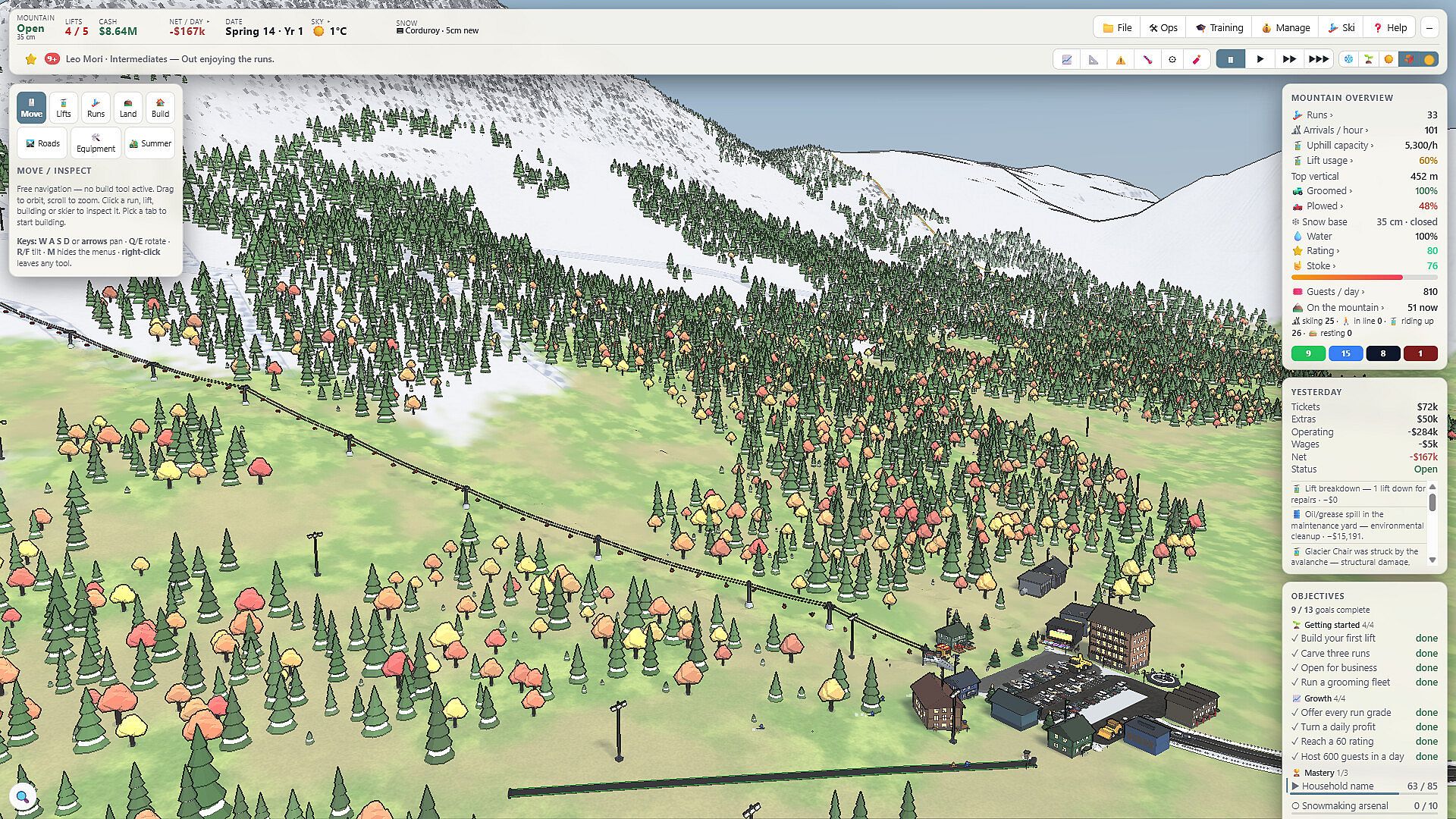Switch to autumn leaves season
This screenshot has width=1456, height=819.
click(x=1409, y=59)
